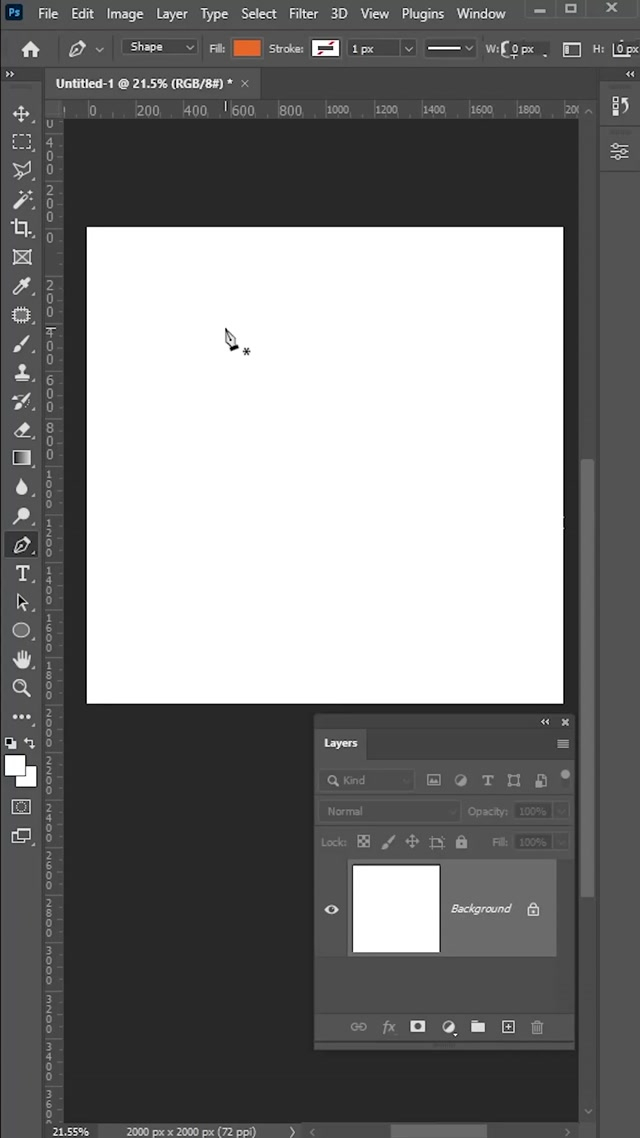Toggle Quick Mask mode
Screen dimensions: 640x1138
22,806
